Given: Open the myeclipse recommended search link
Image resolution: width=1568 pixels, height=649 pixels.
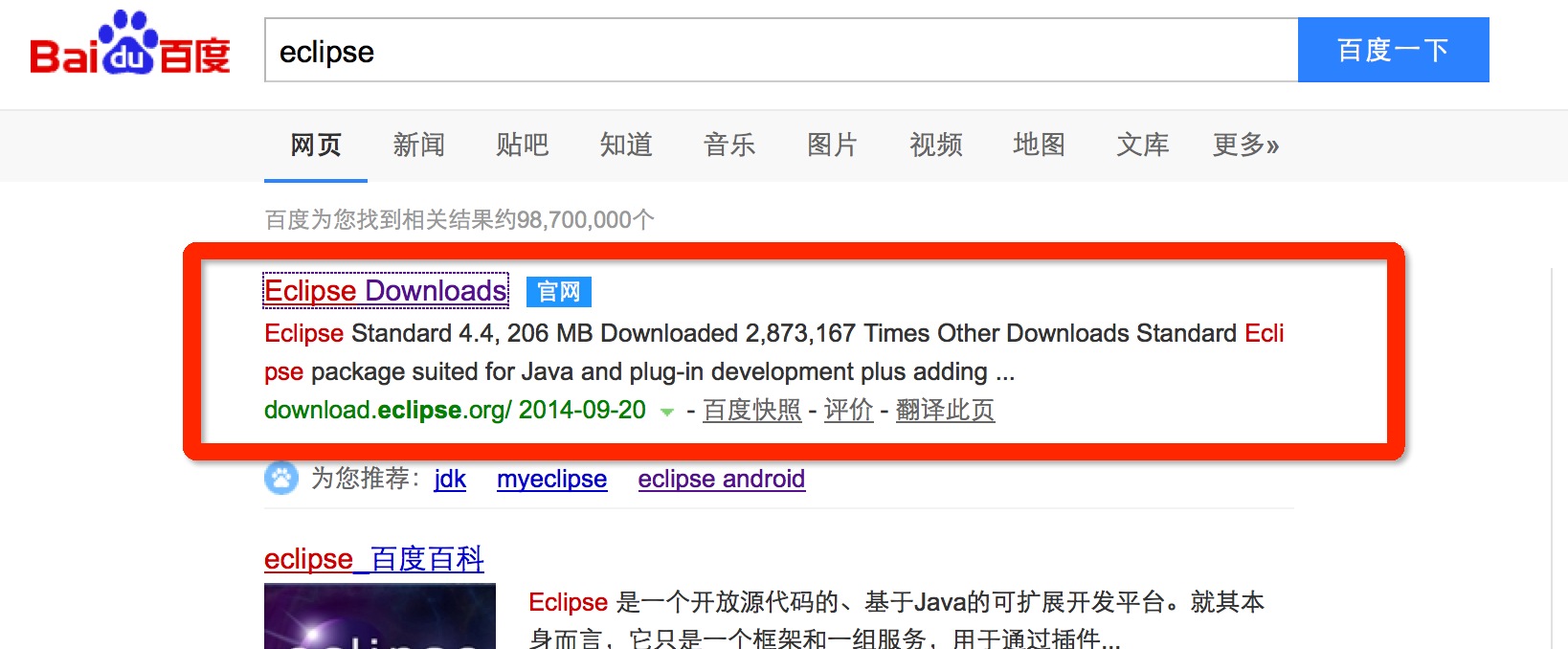Looking at the screenshot, I should [552, 479].
